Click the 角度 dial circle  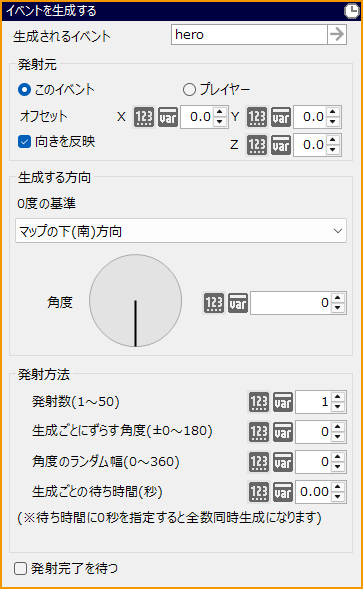pos(136,301)
